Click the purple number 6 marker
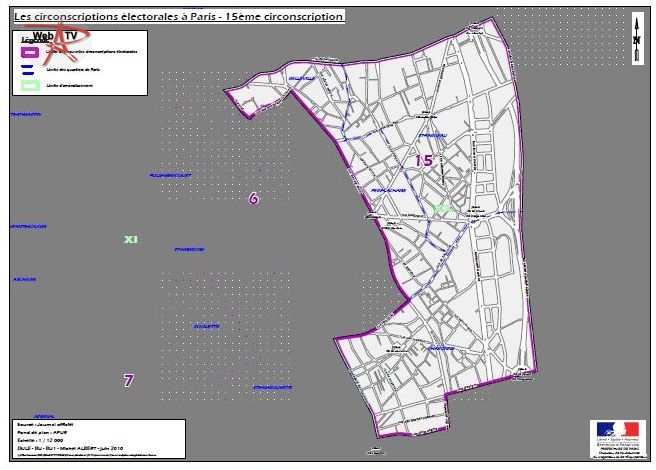This screenshot has width=656, height=470. 253,199
